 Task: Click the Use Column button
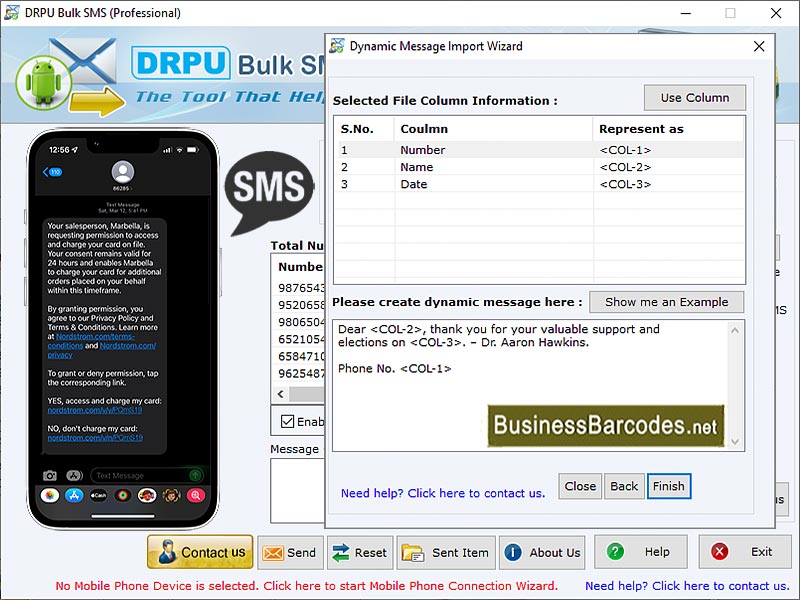pos(694,97)
